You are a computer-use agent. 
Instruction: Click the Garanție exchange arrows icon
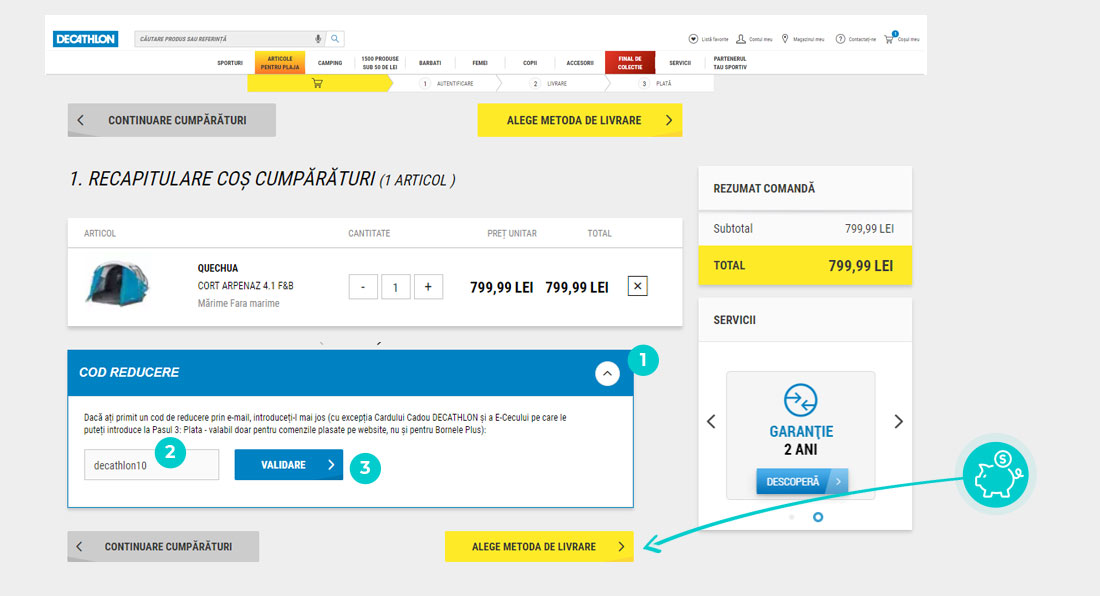point(800,400)
